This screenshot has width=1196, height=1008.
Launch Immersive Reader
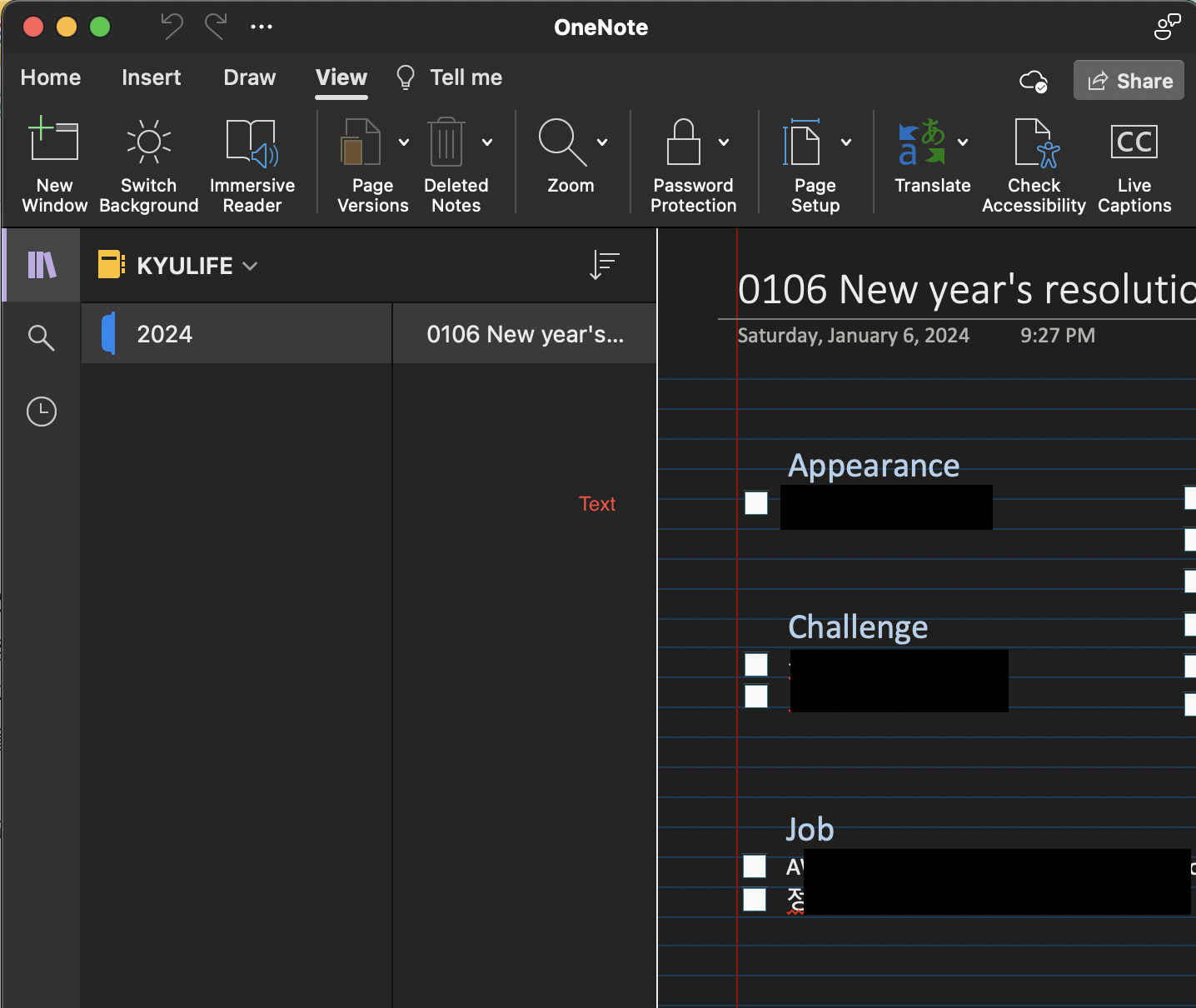252,164
